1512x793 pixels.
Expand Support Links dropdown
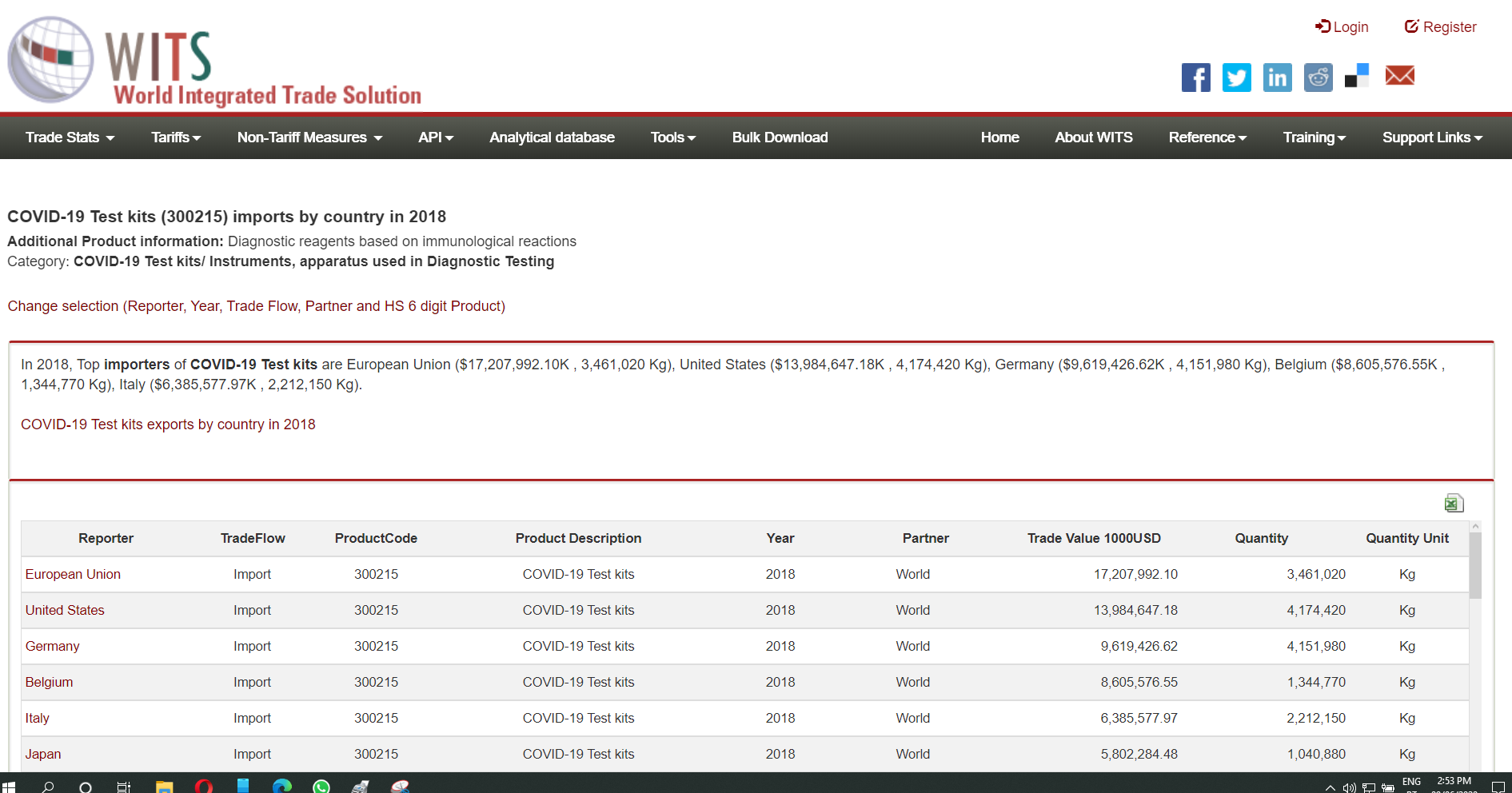(1432, 137)
